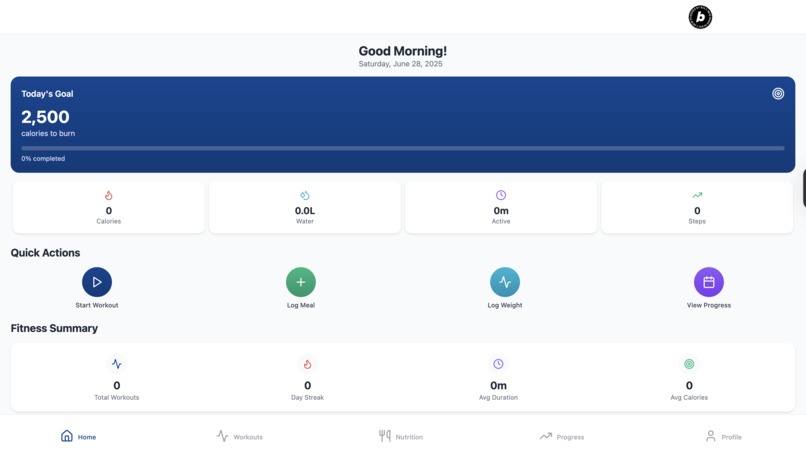806x457 pixels.
Task: Click the Good Morning! heading
Action: click(x=402, y=51)
